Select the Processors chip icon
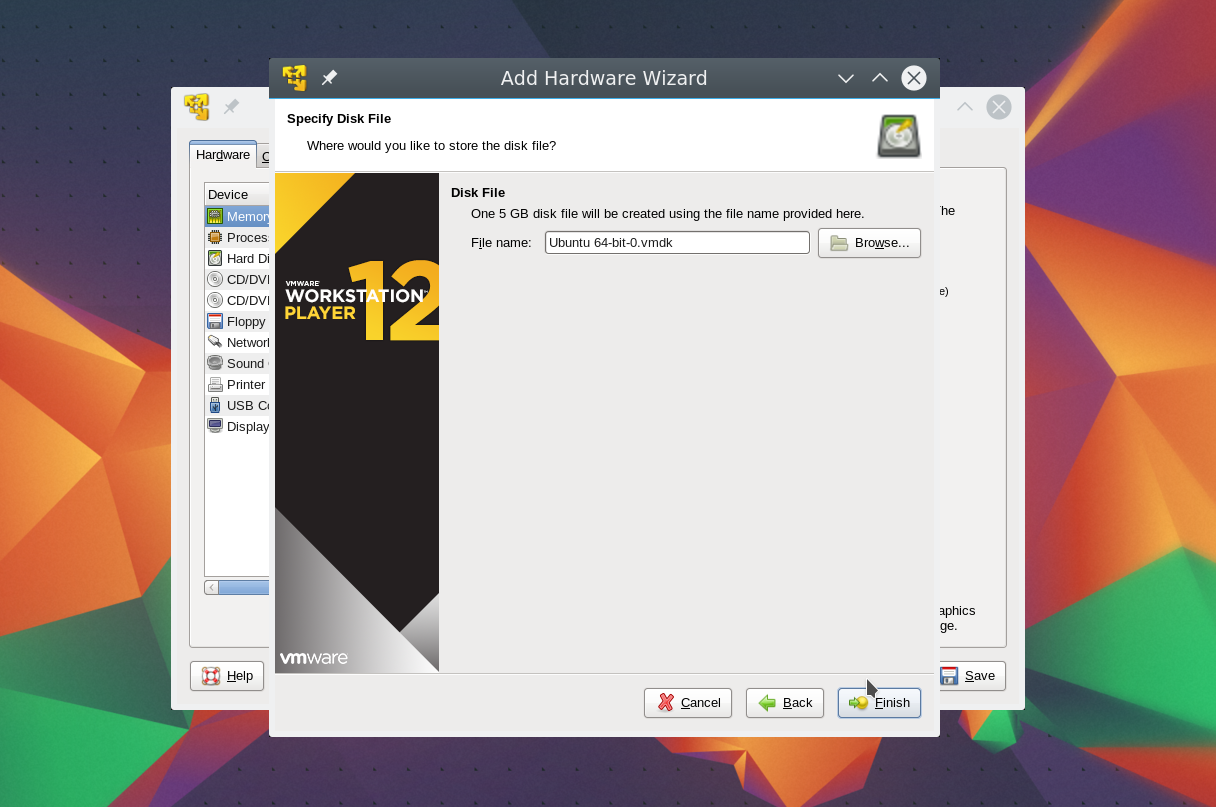Viewport: 1216px width, 807px height. click(215, 238)
